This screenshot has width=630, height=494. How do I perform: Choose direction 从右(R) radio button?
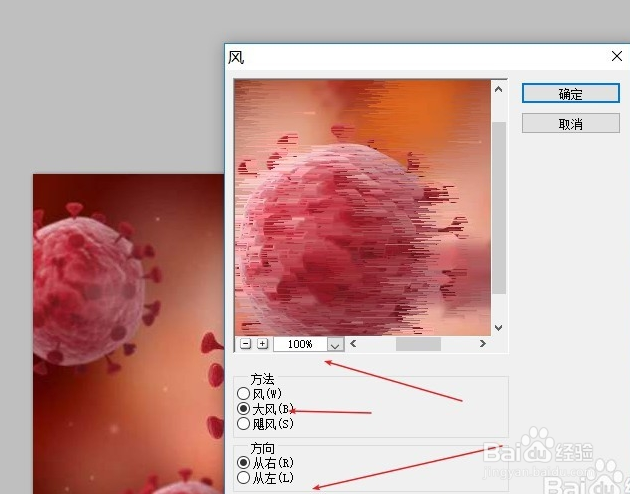pyautogui.click(x=243, y=463)
